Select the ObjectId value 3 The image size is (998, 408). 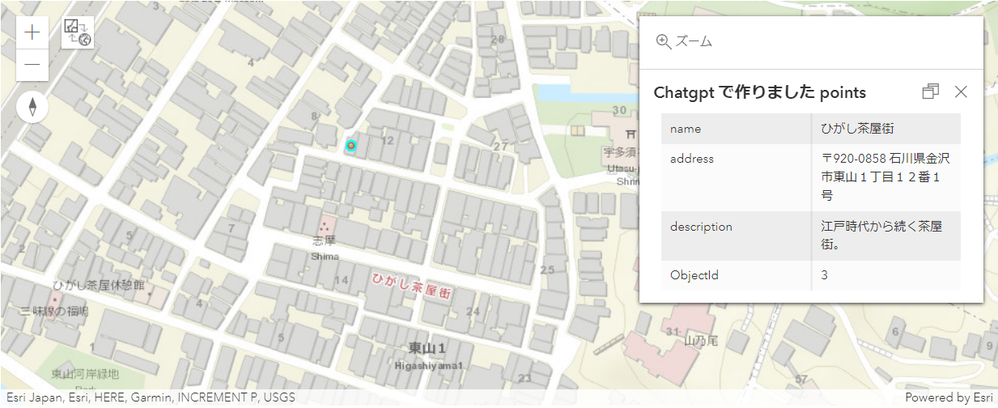click(x=824, y=275)
